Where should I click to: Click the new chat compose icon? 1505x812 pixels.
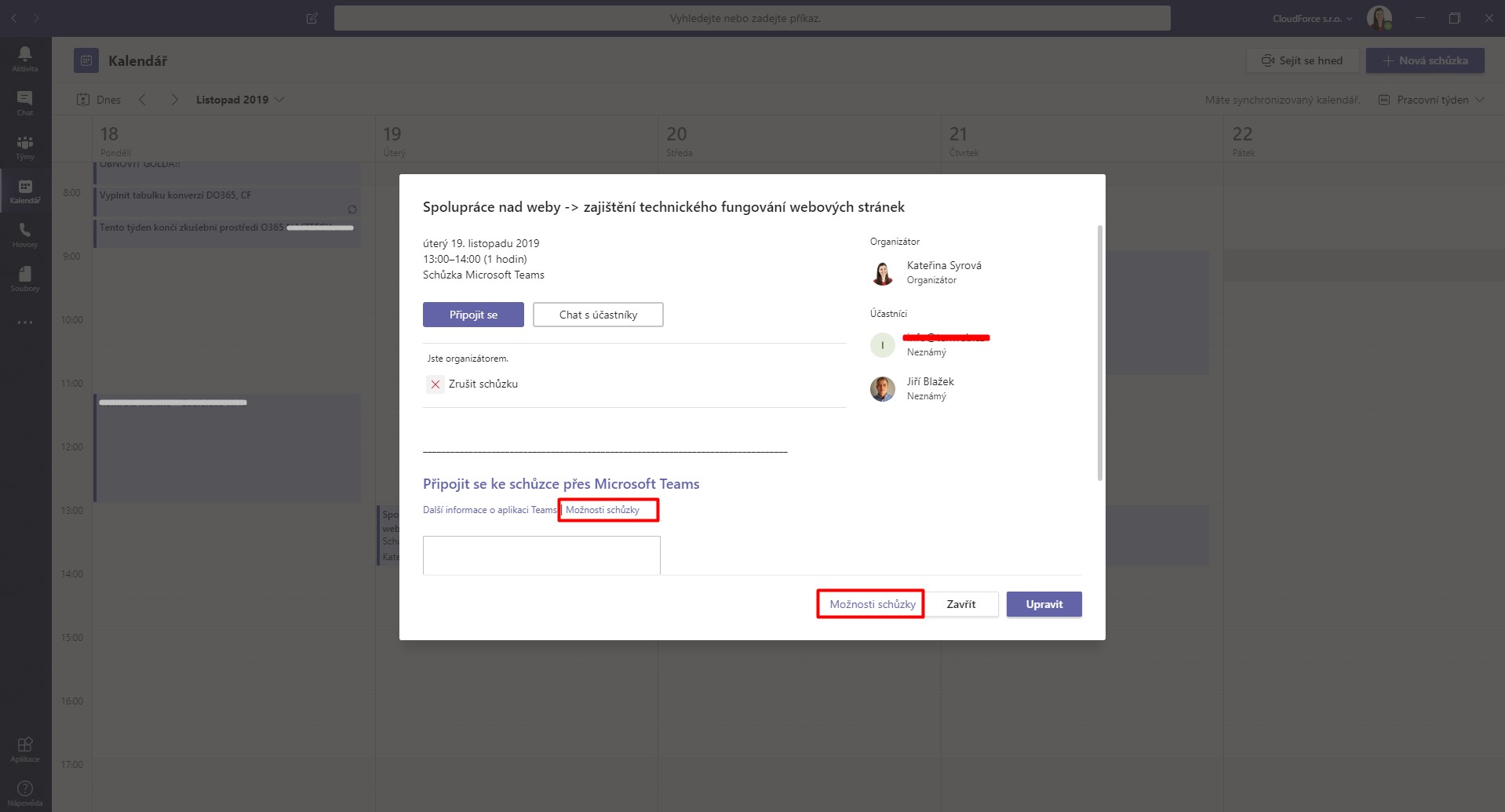coord(312,18)
